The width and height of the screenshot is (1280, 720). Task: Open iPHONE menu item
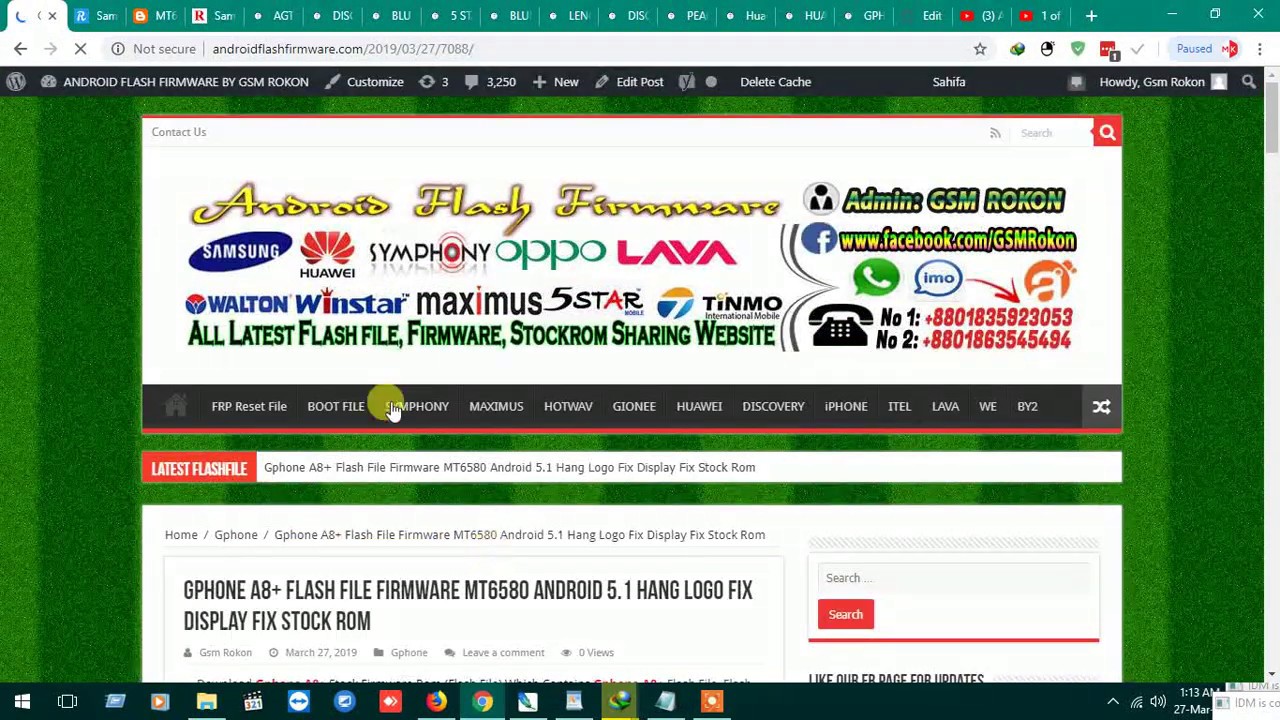(x=846, y=406)
